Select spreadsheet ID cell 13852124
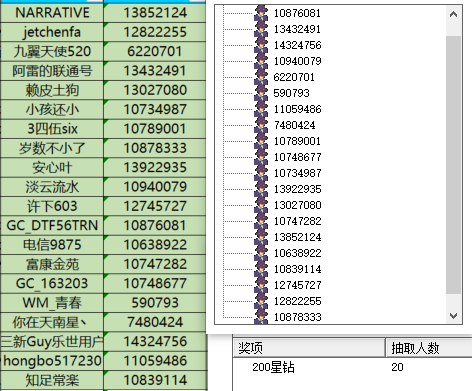 pos(155,13)
